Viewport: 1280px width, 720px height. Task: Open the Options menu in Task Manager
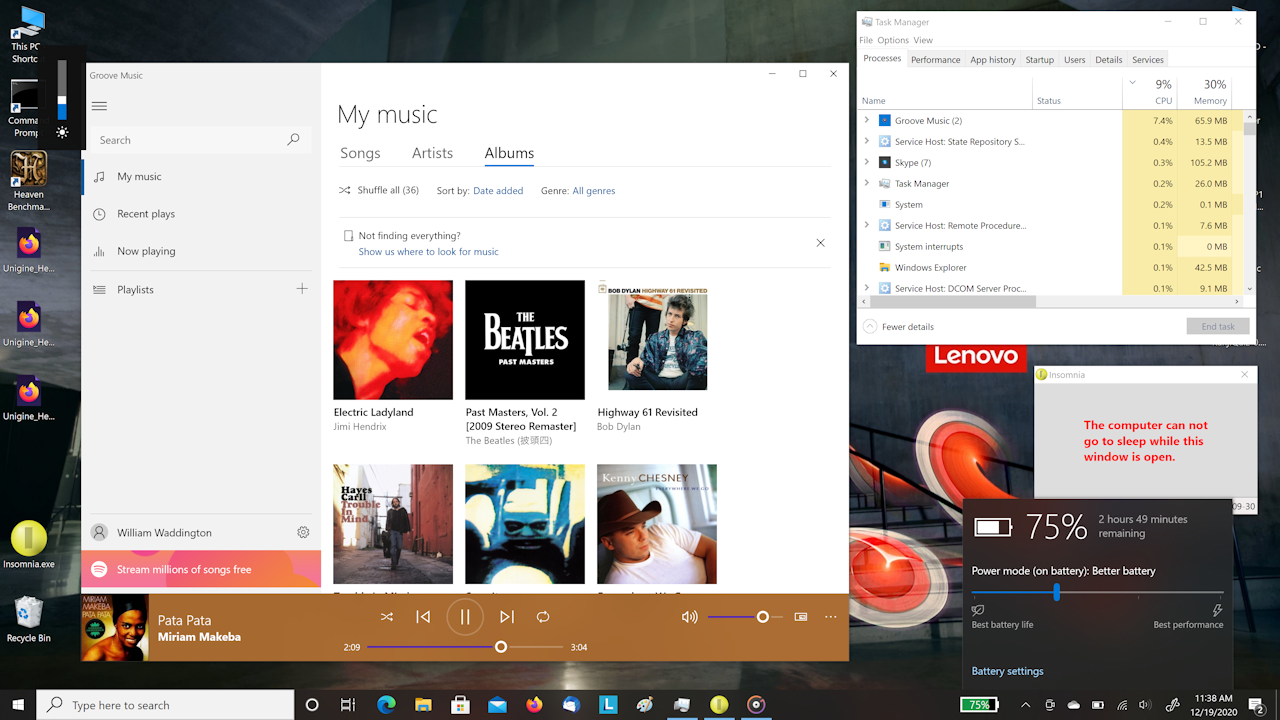(893, 40)
